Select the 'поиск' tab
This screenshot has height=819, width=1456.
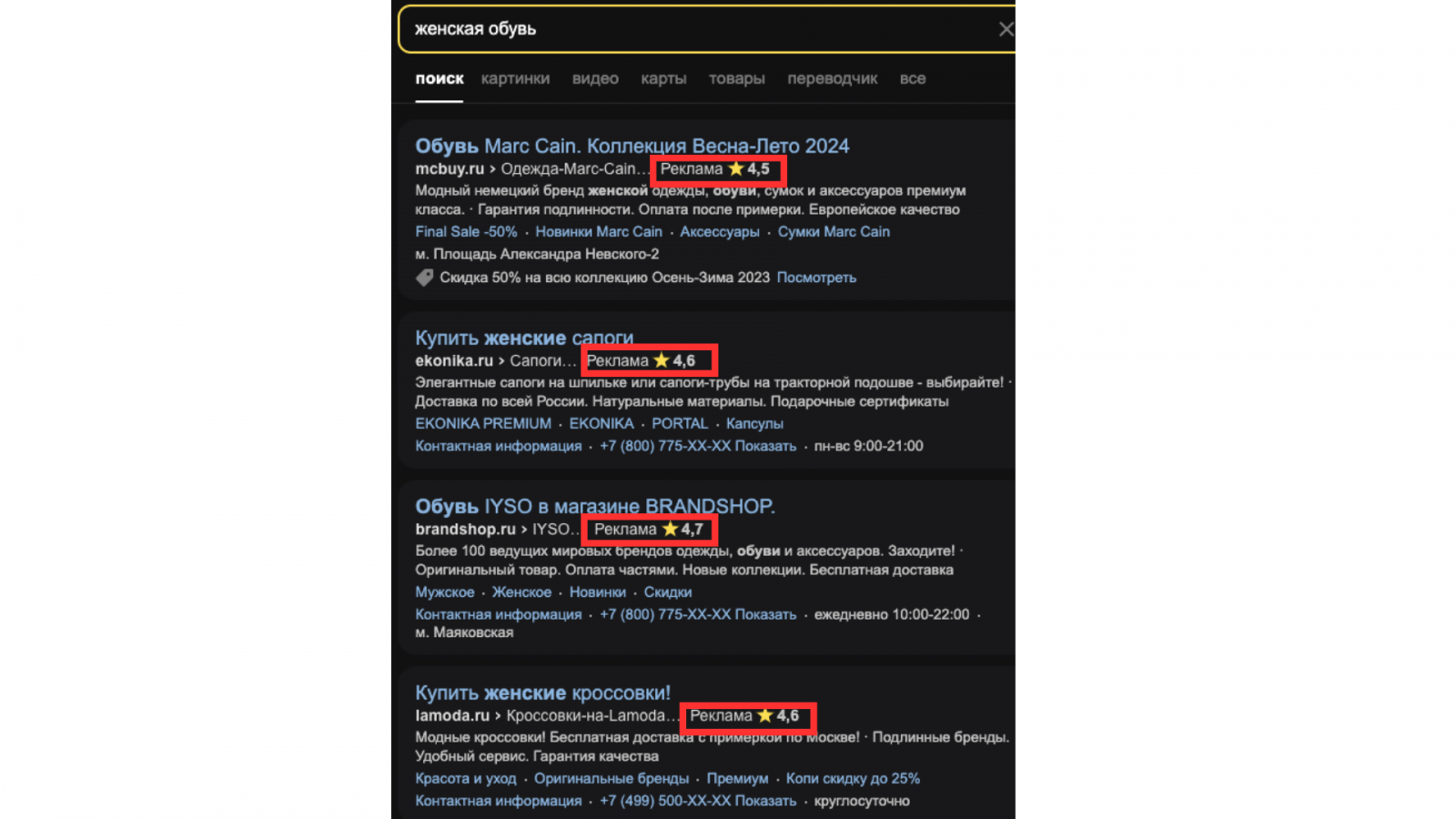click(440, 79)
